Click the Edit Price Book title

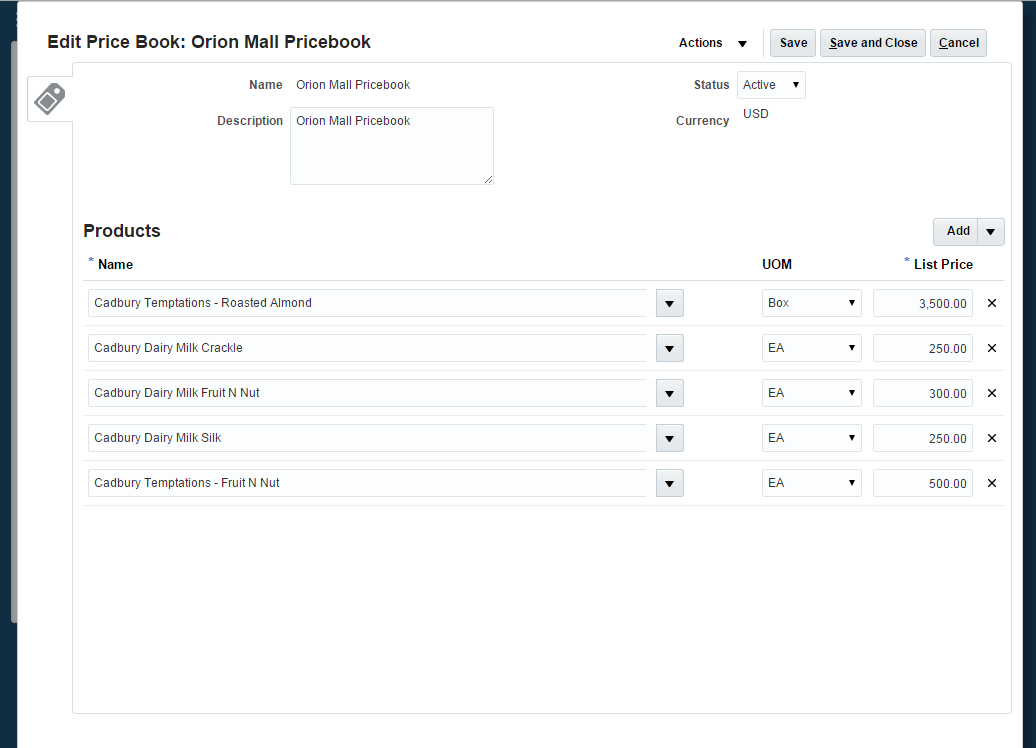pyautogui.click(x=209, y=42)
